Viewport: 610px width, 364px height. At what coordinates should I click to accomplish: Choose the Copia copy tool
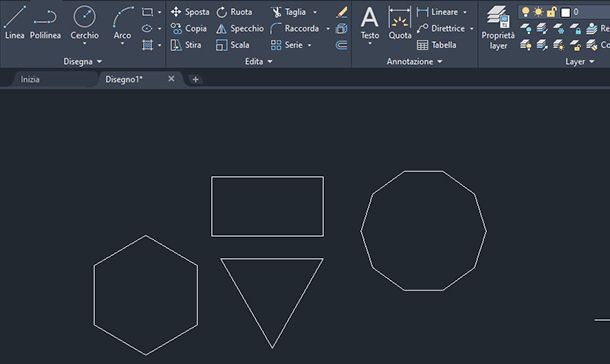[189, 28]
